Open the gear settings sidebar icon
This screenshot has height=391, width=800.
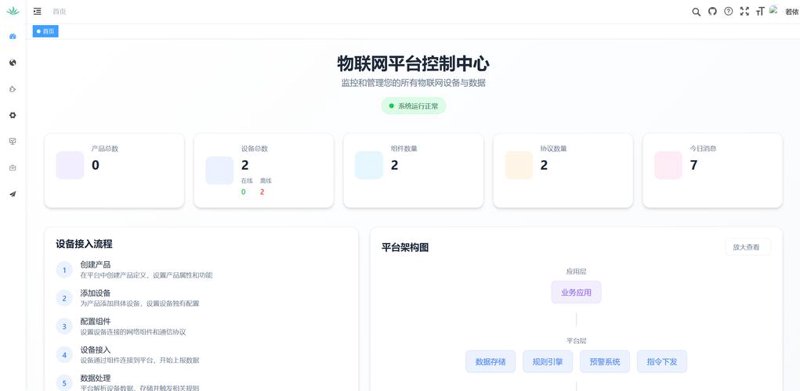click(x=13, y=115)
